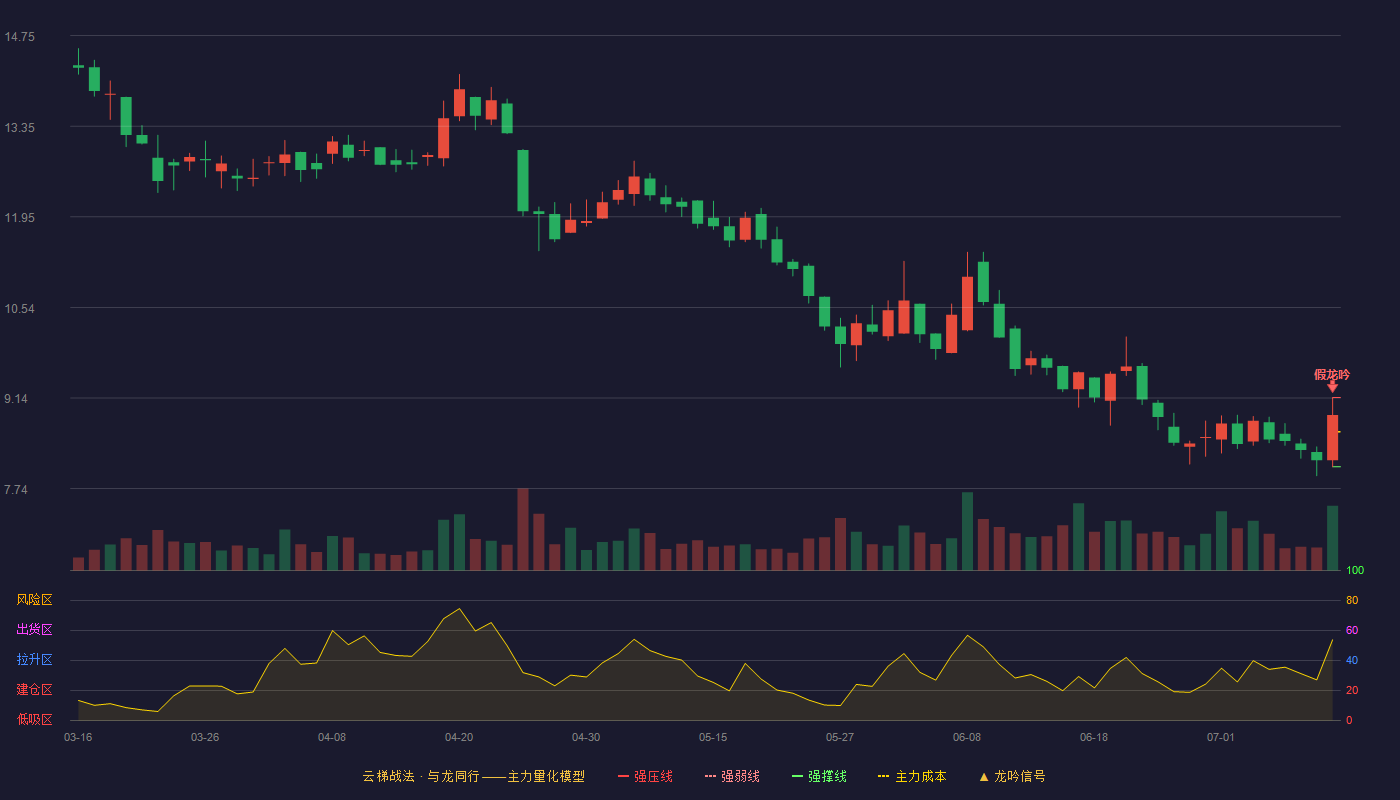Click the 13.35 price axis label

(x=20, y=128)
